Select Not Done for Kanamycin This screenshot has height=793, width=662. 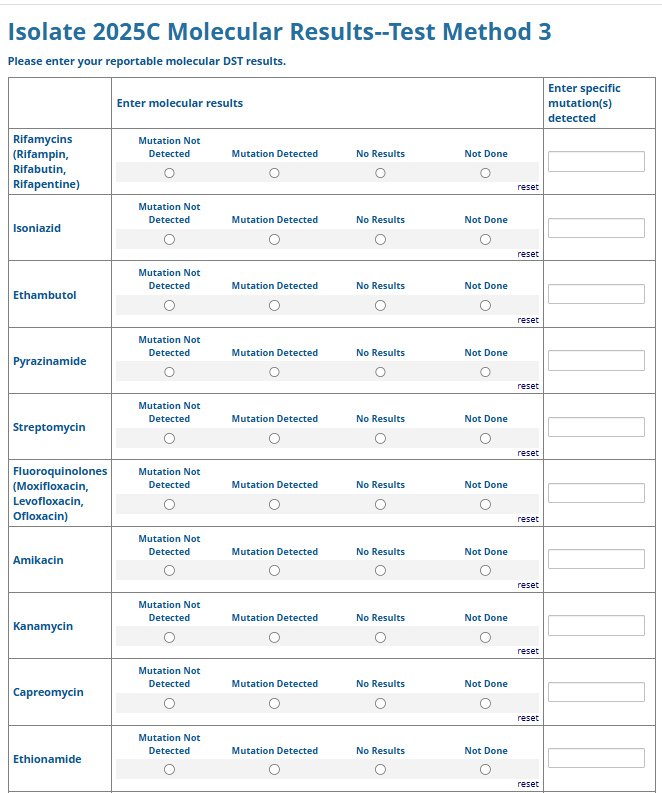(x=485, y=637)
